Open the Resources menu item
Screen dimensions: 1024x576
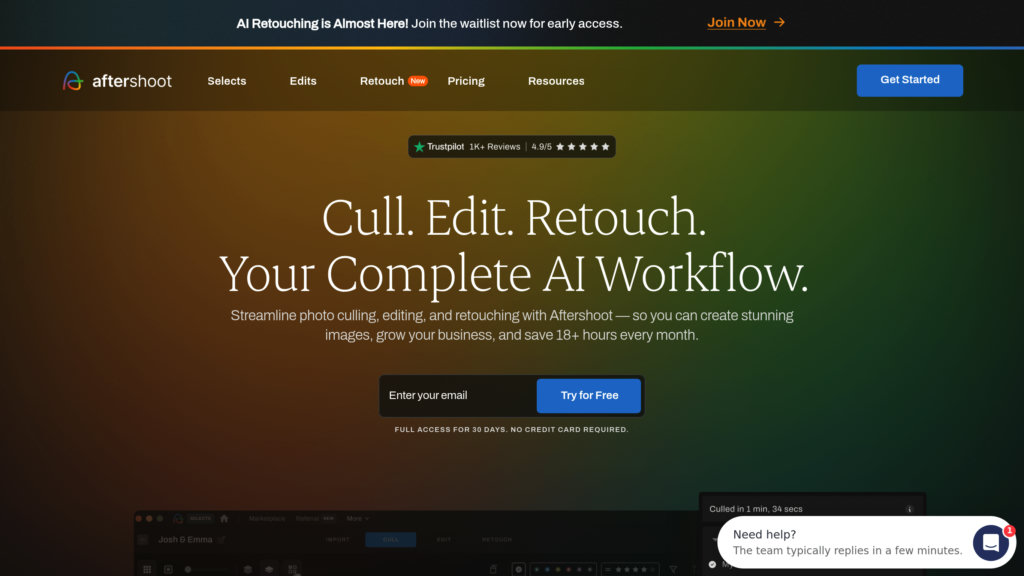[x=556, y=81]
